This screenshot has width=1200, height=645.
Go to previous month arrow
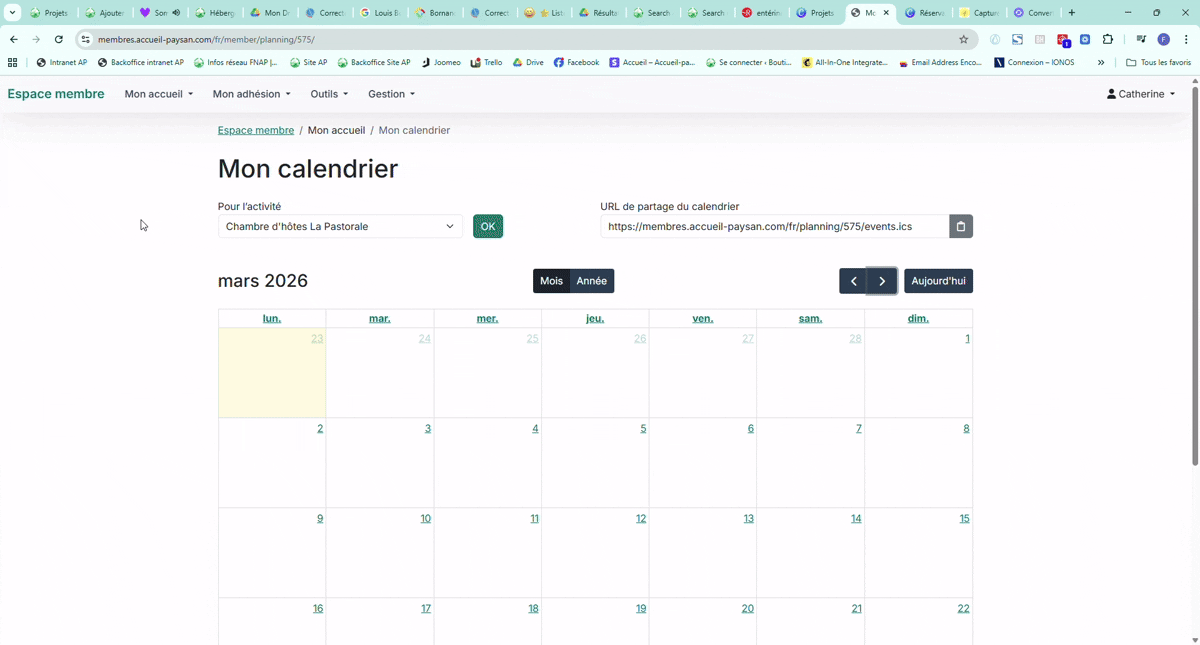(x=853, y=281)
